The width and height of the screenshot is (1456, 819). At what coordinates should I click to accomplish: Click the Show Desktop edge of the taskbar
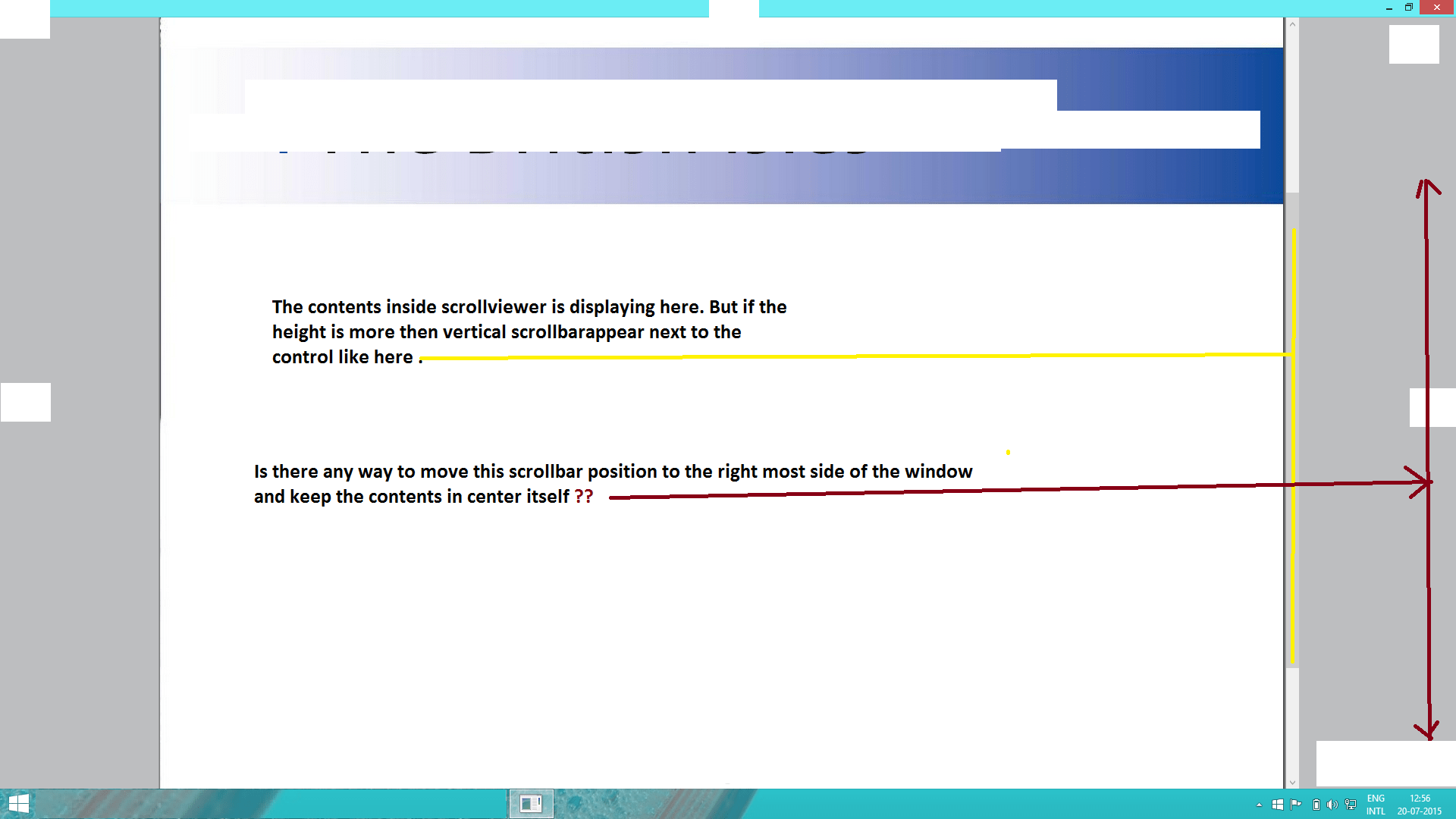click(1454, 804)
